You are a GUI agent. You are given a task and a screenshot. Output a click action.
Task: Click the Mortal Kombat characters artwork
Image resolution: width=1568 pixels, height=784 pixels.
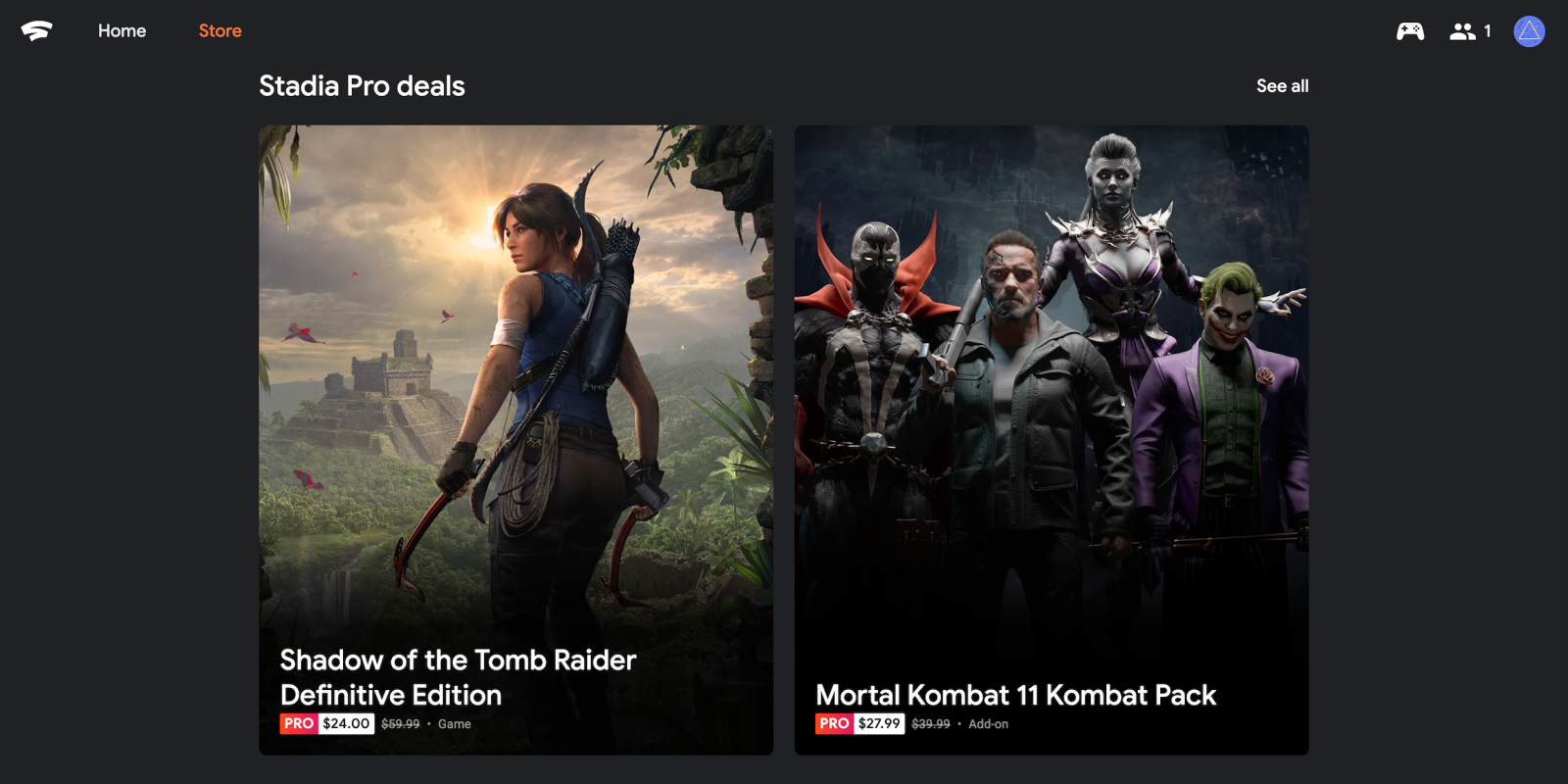(x=1052, y=392)
